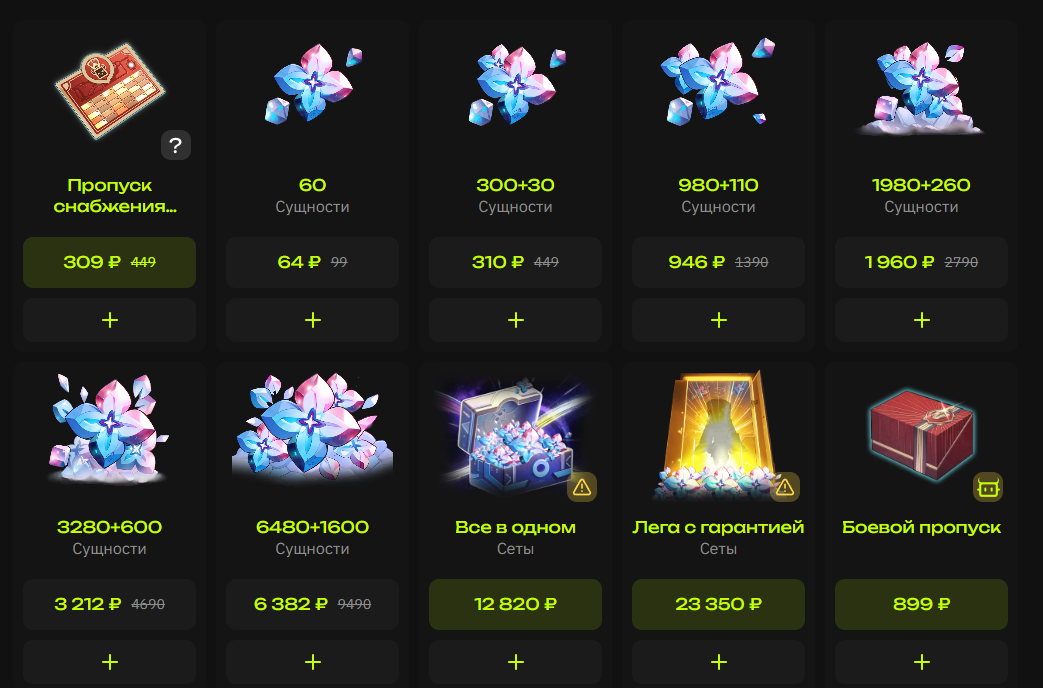The width and height of the screenshot is (1043, 688).
Task: Add 3280+600 Сущности pack with plus
Action: coord(109,662)
